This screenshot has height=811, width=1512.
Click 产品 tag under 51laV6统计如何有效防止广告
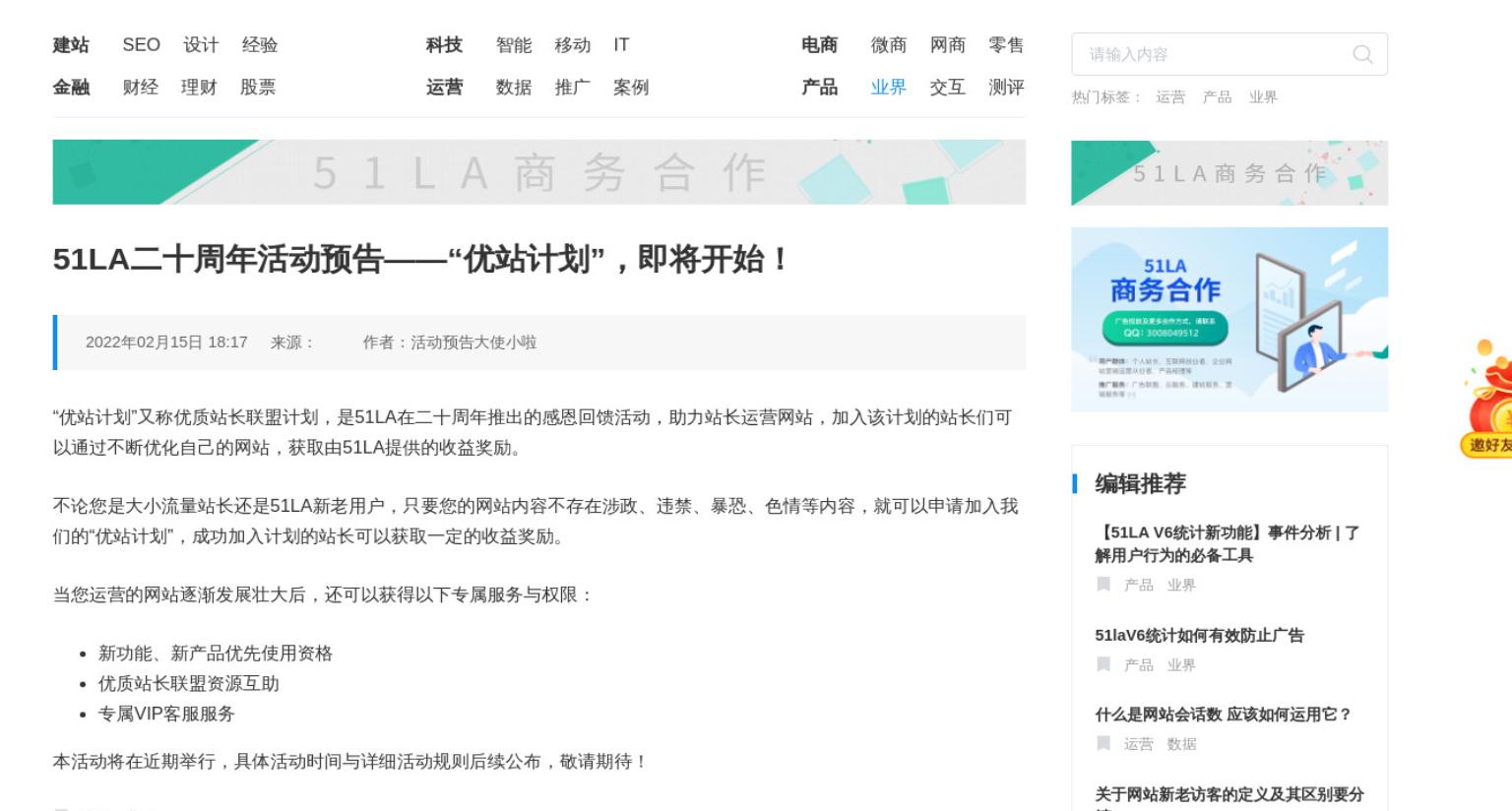[1139, 664]
